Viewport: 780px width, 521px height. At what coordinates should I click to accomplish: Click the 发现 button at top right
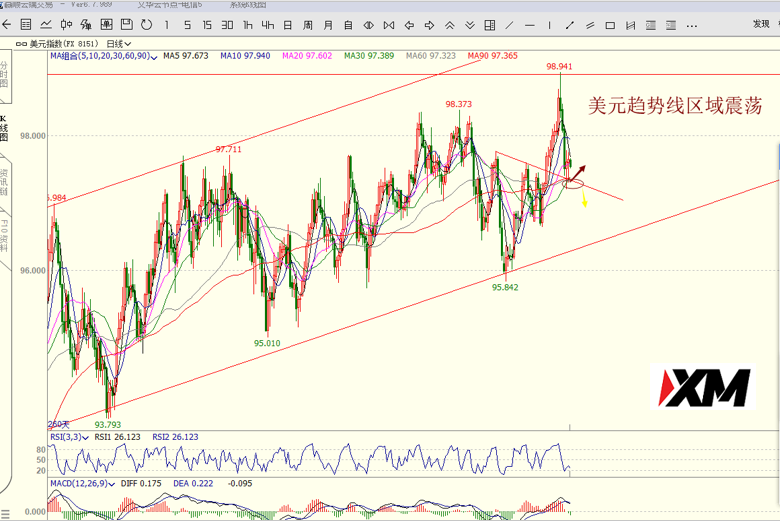click(761, 24)
